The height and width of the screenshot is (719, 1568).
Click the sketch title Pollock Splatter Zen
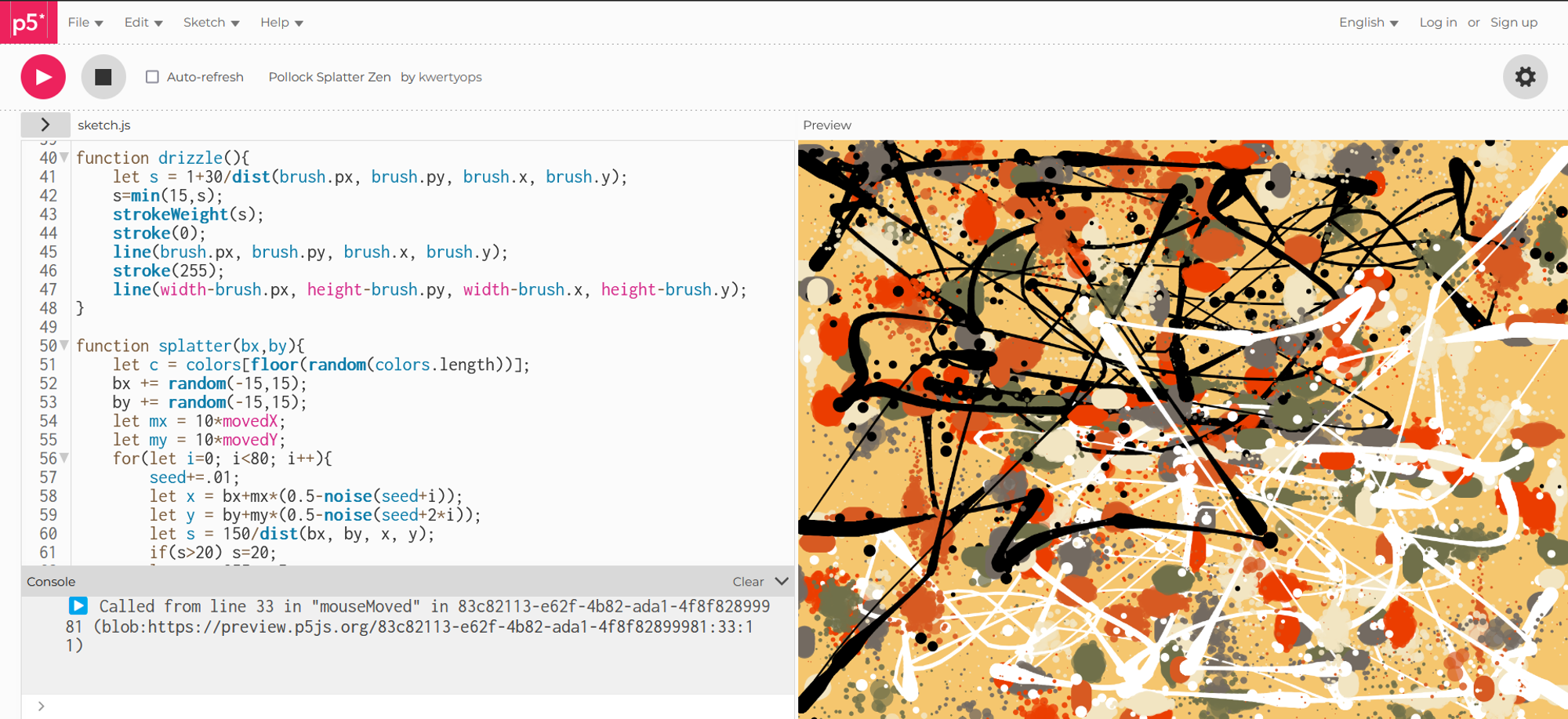click(329, 77)
